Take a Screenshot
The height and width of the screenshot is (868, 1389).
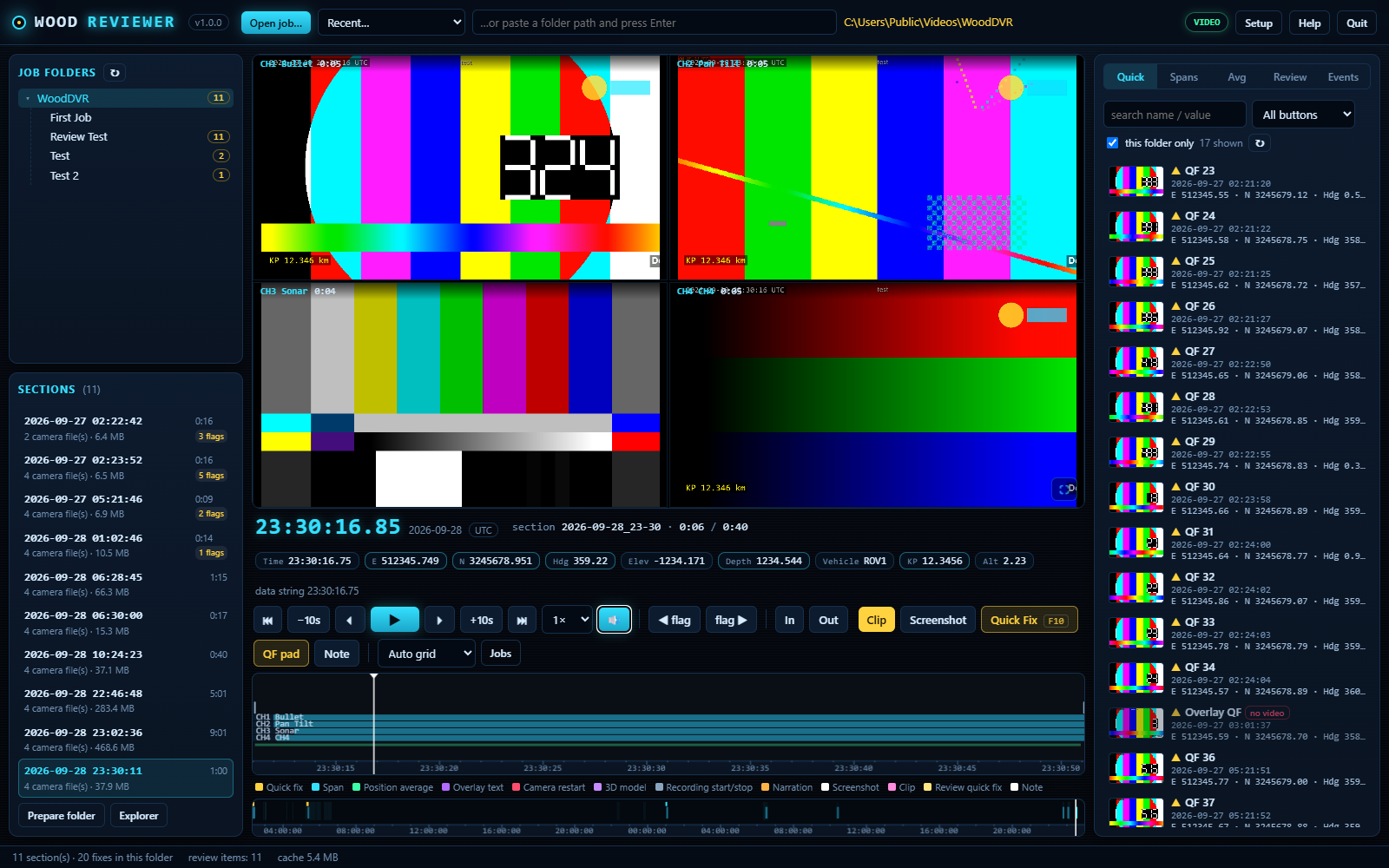938,620
